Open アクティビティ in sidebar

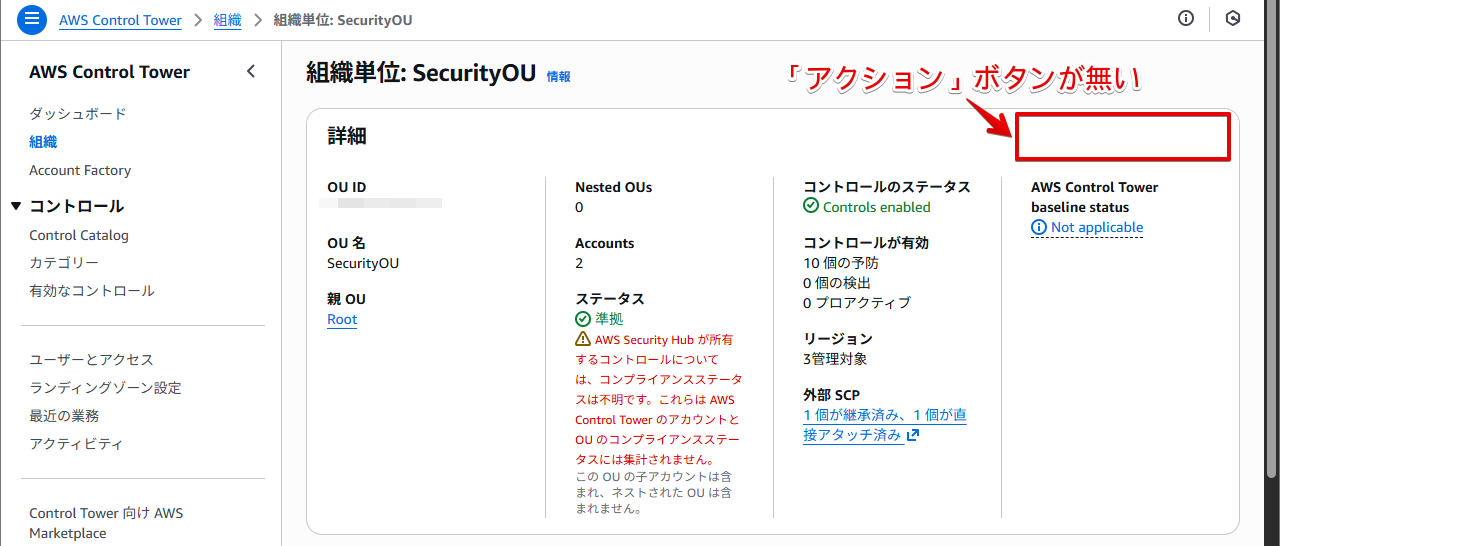[76, 444]
